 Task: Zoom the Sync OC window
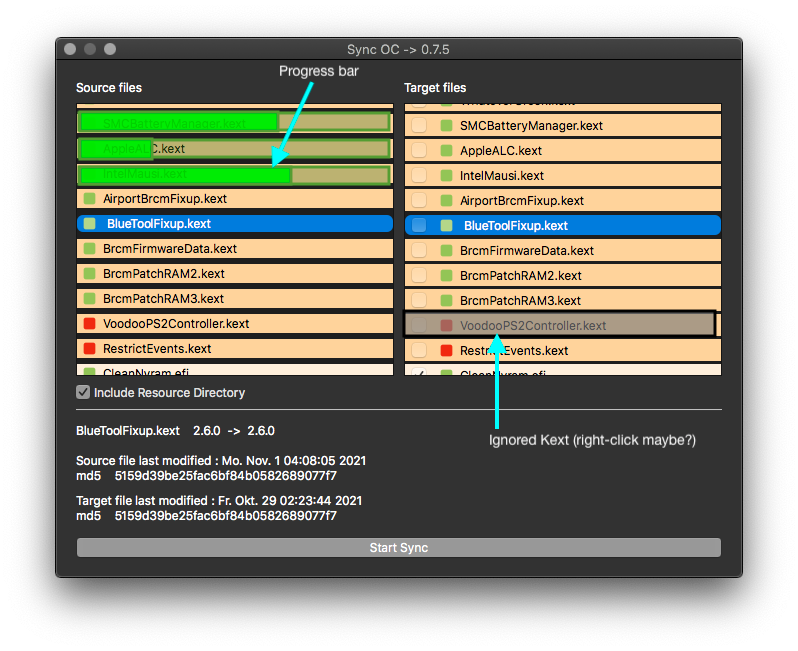click(110, 49)
